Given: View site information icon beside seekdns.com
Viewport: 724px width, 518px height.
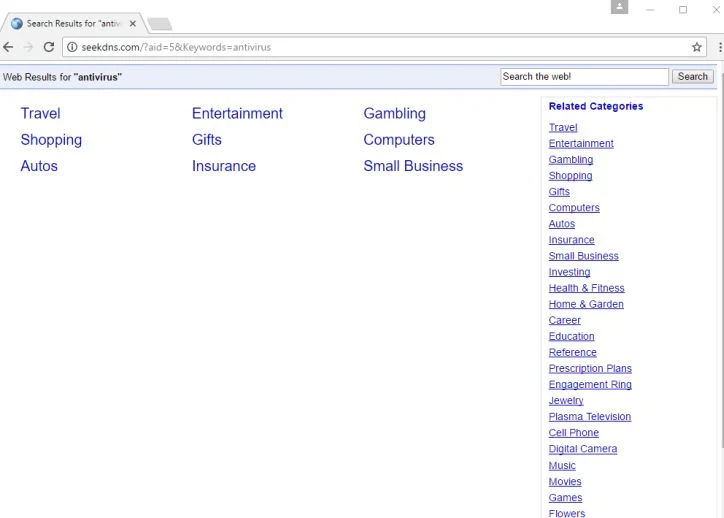Looking at the screenshot, I should (72, 47).
